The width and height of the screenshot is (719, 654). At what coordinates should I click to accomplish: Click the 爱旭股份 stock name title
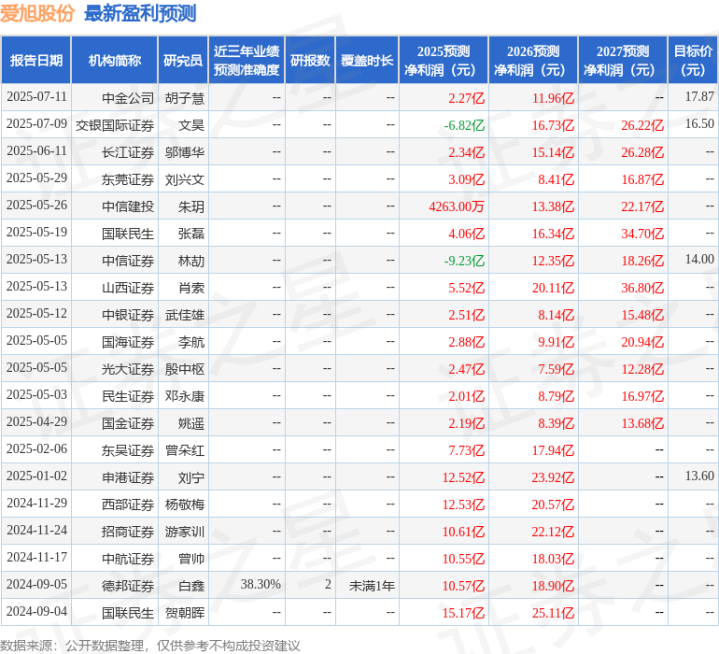(x=39, y=14)
